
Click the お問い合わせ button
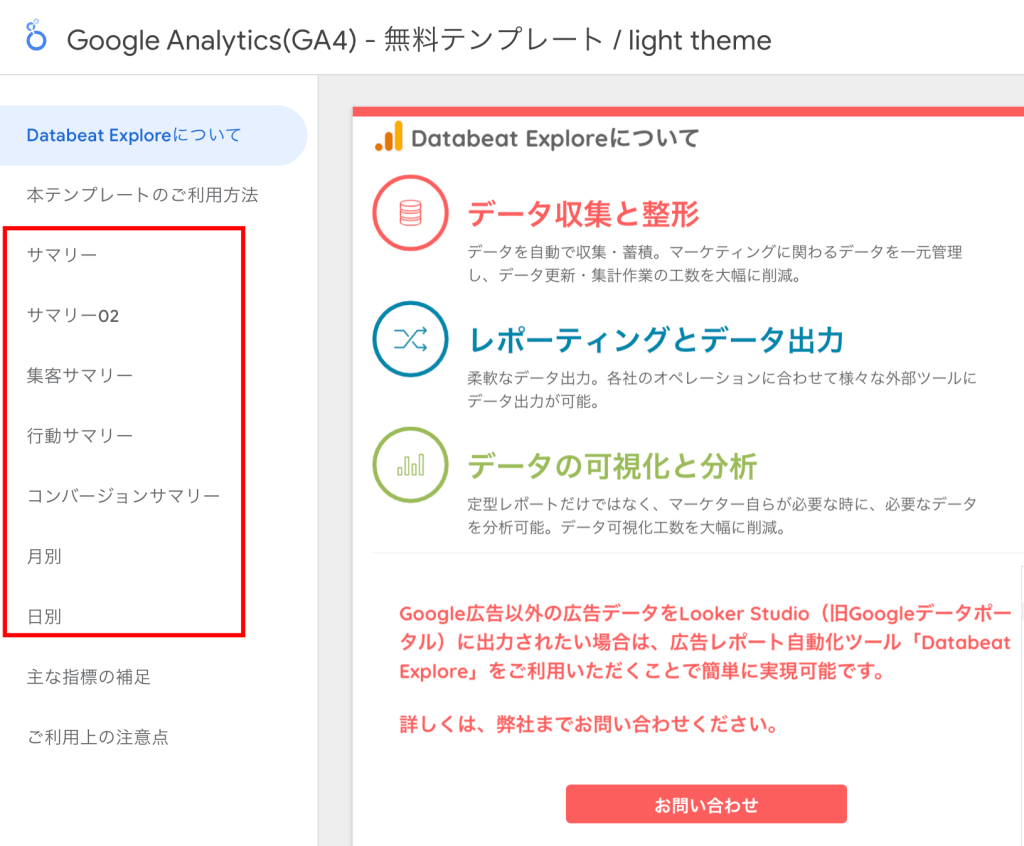pyautogui.click(x=706, y=804)
